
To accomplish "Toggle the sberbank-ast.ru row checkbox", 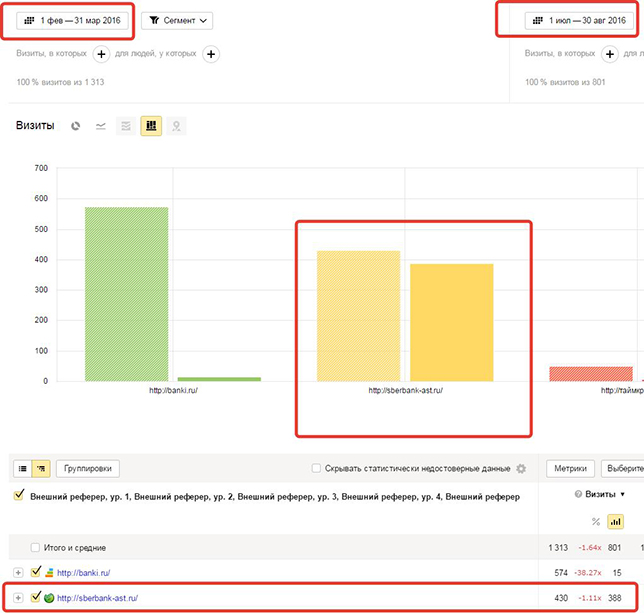I will [x=36, y=597].
